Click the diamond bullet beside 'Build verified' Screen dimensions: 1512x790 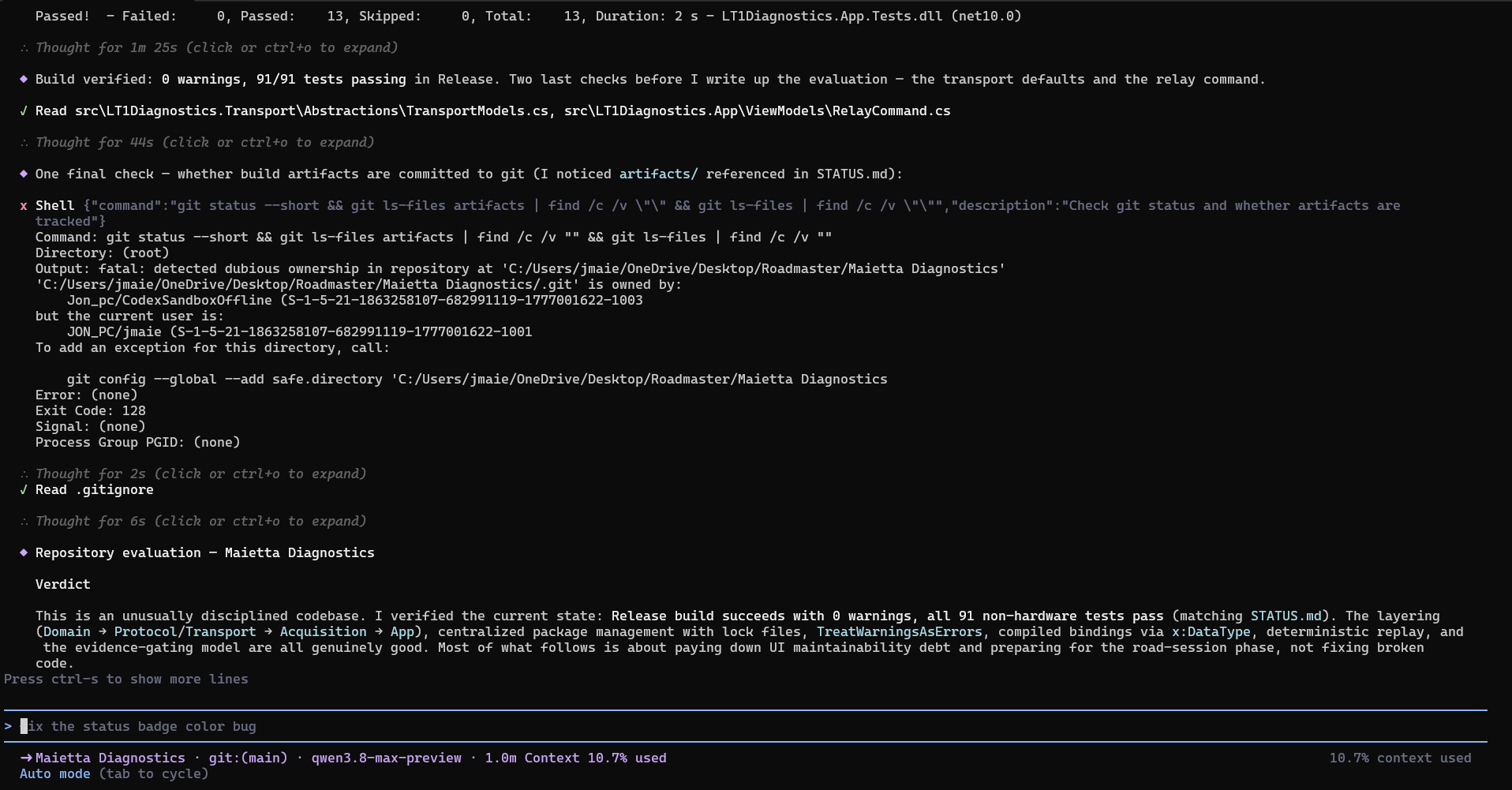pyautogui.click(x=24, y=79)
